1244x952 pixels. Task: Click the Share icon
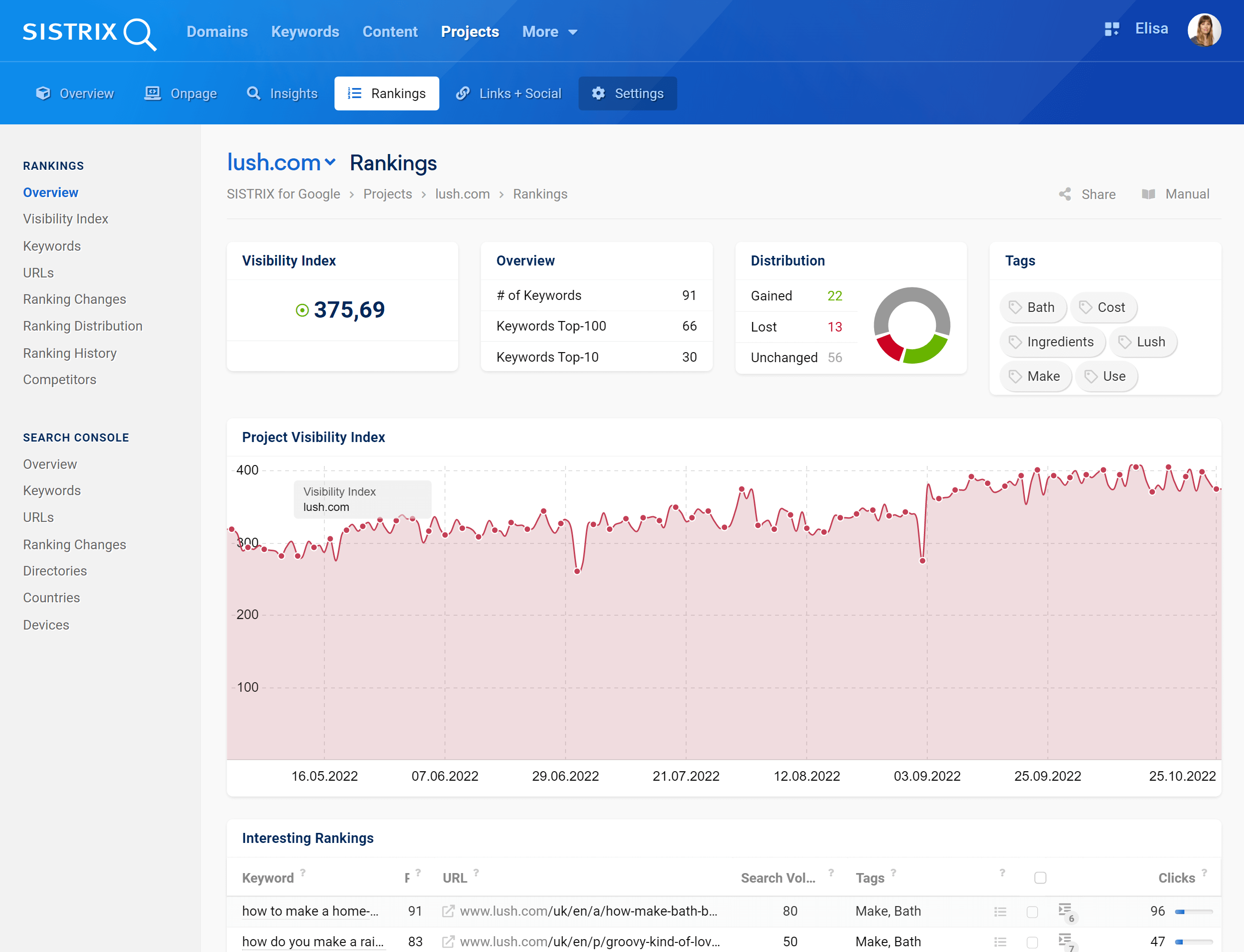coord(1065,194)
